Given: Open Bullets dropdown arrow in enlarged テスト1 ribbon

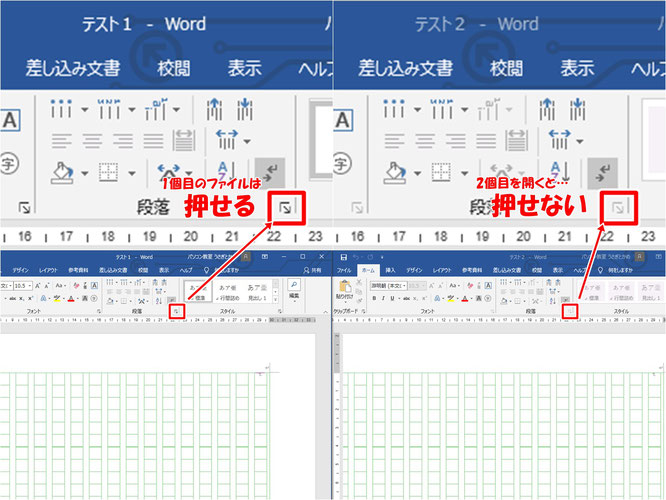Looking at the screenshot, I should [x=85, y=110].
